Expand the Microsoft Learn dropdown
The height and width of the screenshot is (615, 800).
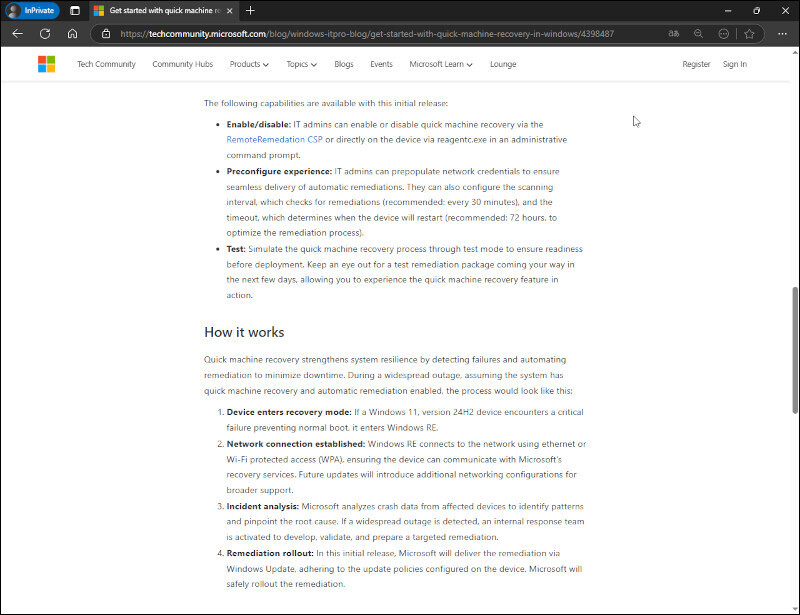pos(441,64)
